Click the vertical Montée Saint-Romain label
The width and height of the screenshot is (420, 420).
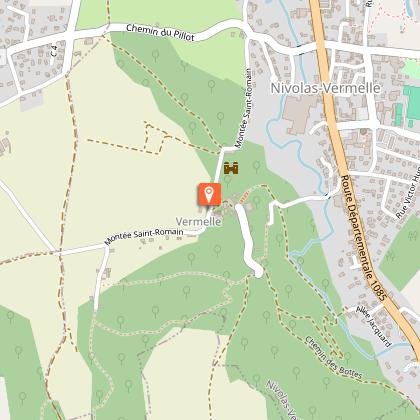tap(243, 108)
